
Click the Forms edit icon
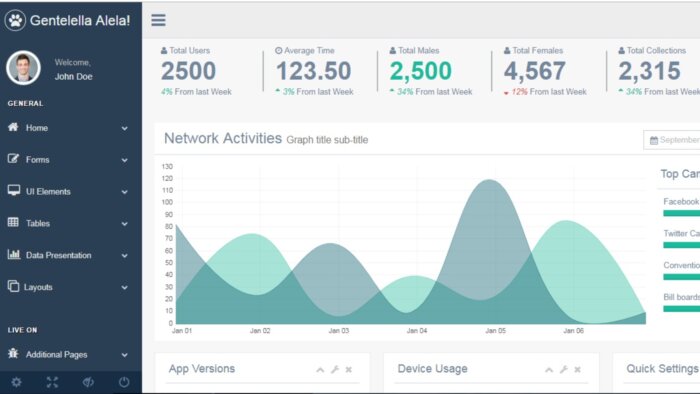13,159
